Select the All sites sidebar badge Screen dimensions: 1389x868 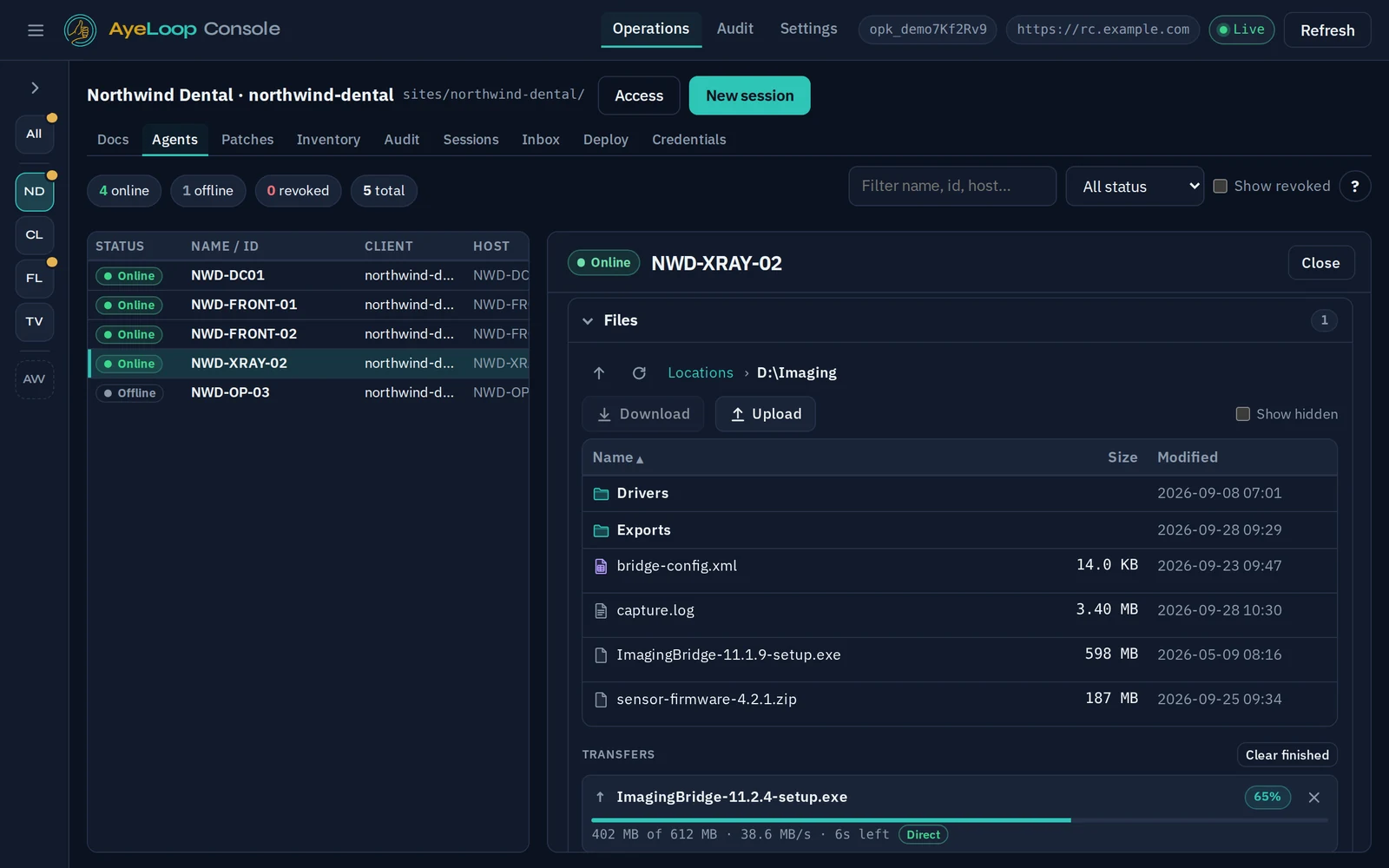coord(35,134)
